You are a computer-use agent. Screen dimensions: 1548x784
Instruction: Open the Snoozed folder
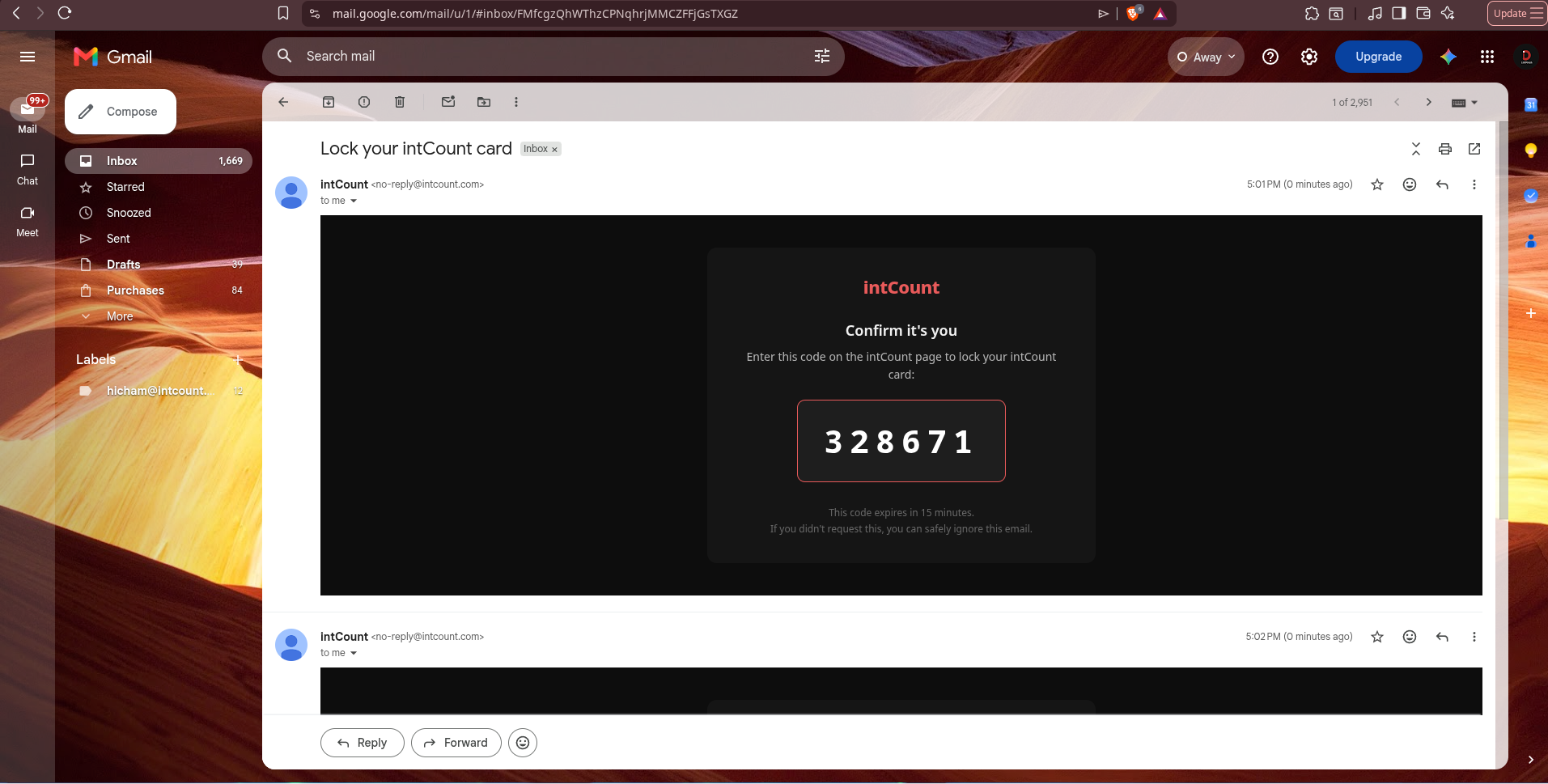point(159,213)
